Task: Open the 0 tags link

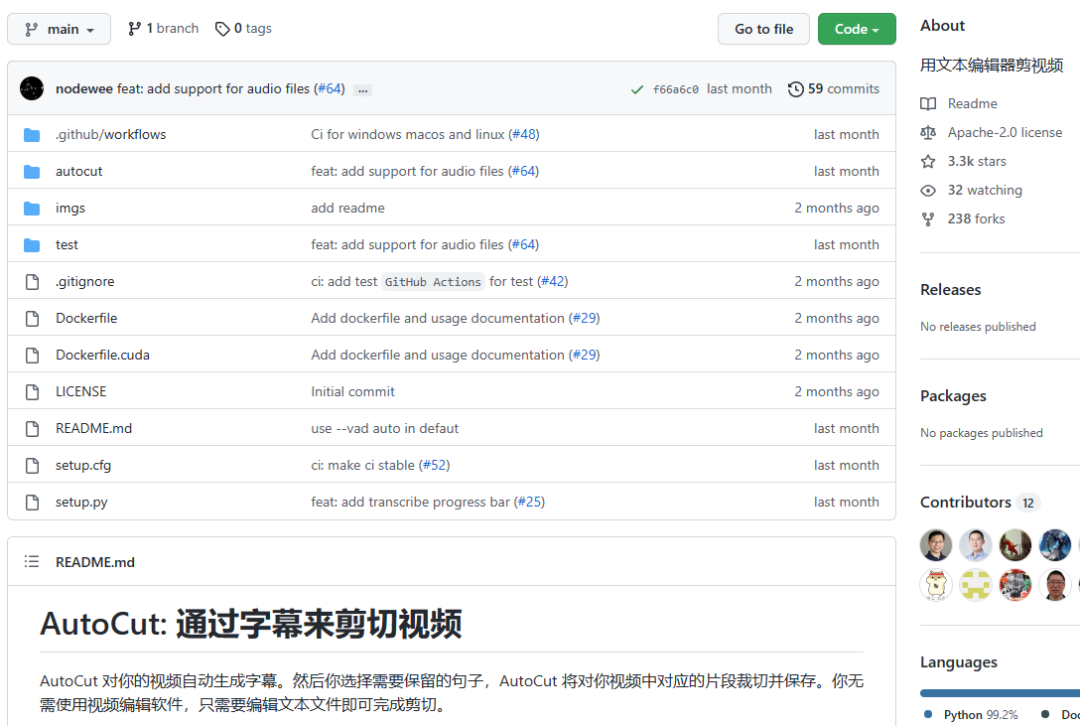Action: pyautogui.click(x=243, y=28)
